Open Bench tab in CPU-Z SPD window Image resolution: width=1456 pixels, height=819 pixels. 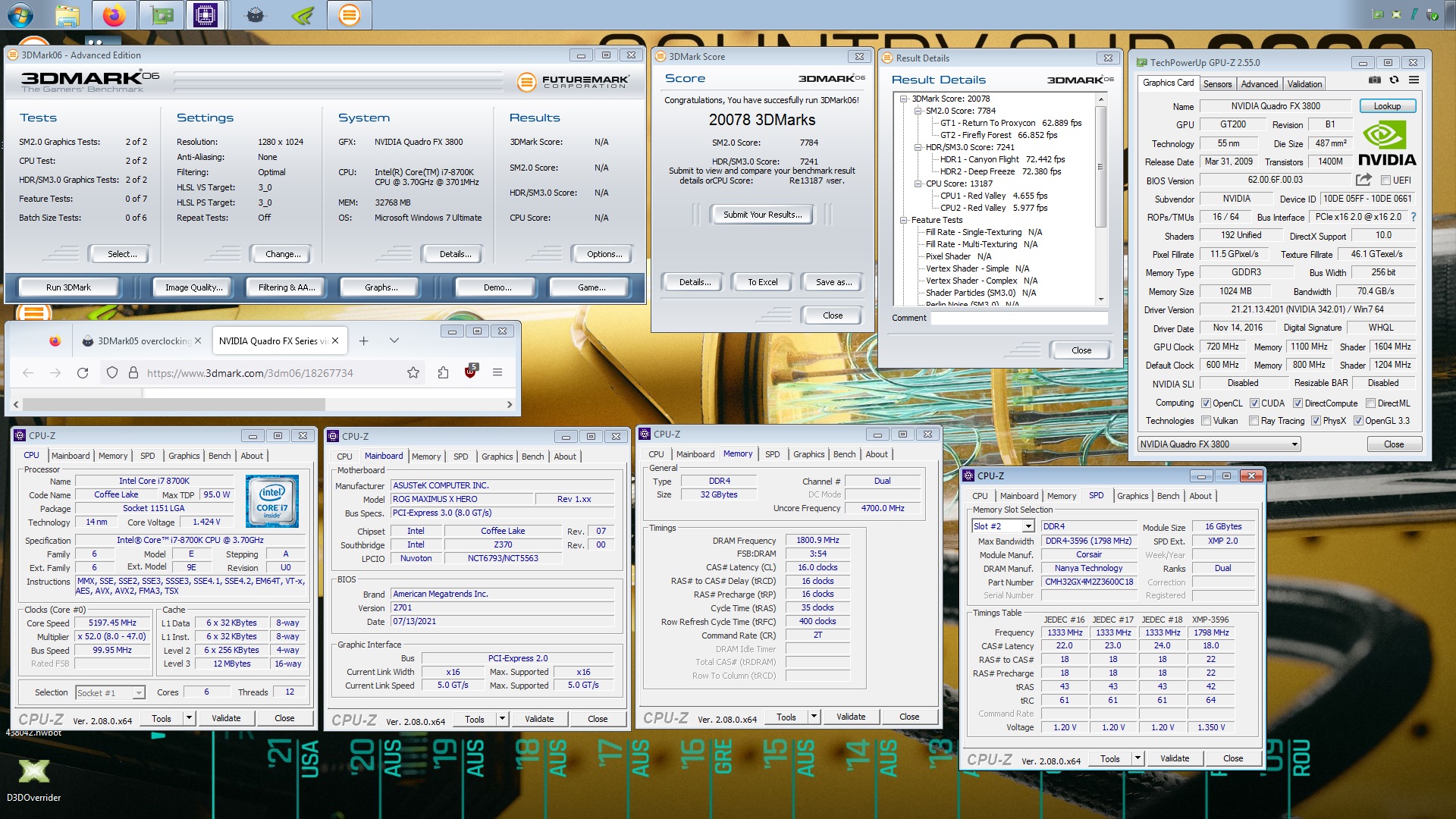click(1168, 496)
